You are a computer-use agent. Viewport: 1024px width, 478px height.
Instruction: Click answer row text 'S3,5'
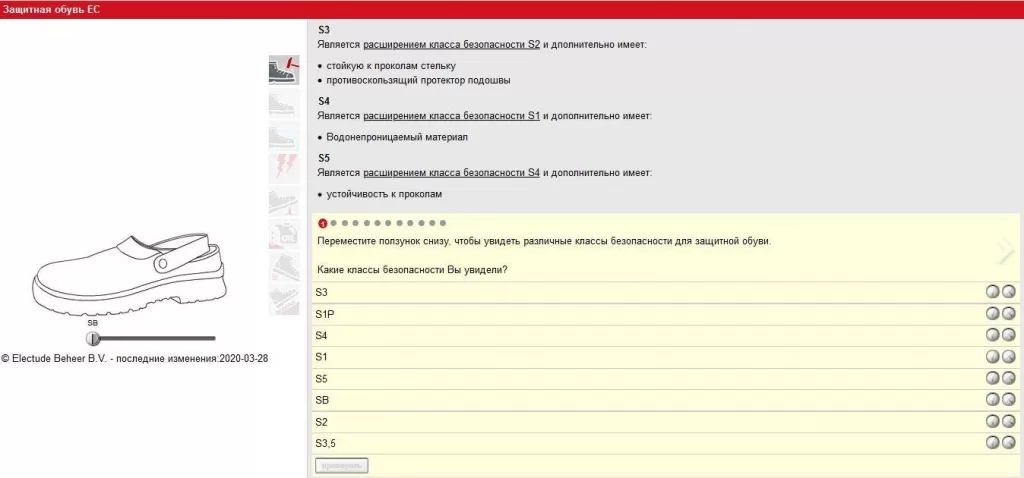pos(325,443)
